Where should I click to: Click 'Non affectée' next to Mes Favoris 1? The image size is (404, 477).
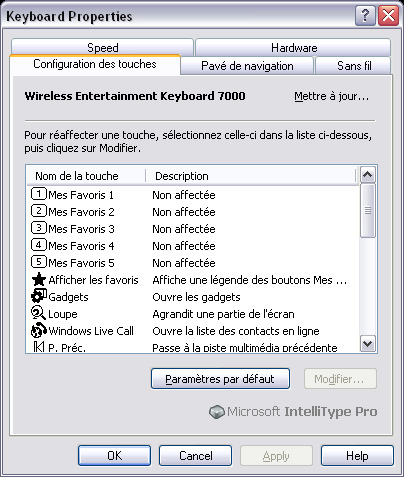[184, 195]
